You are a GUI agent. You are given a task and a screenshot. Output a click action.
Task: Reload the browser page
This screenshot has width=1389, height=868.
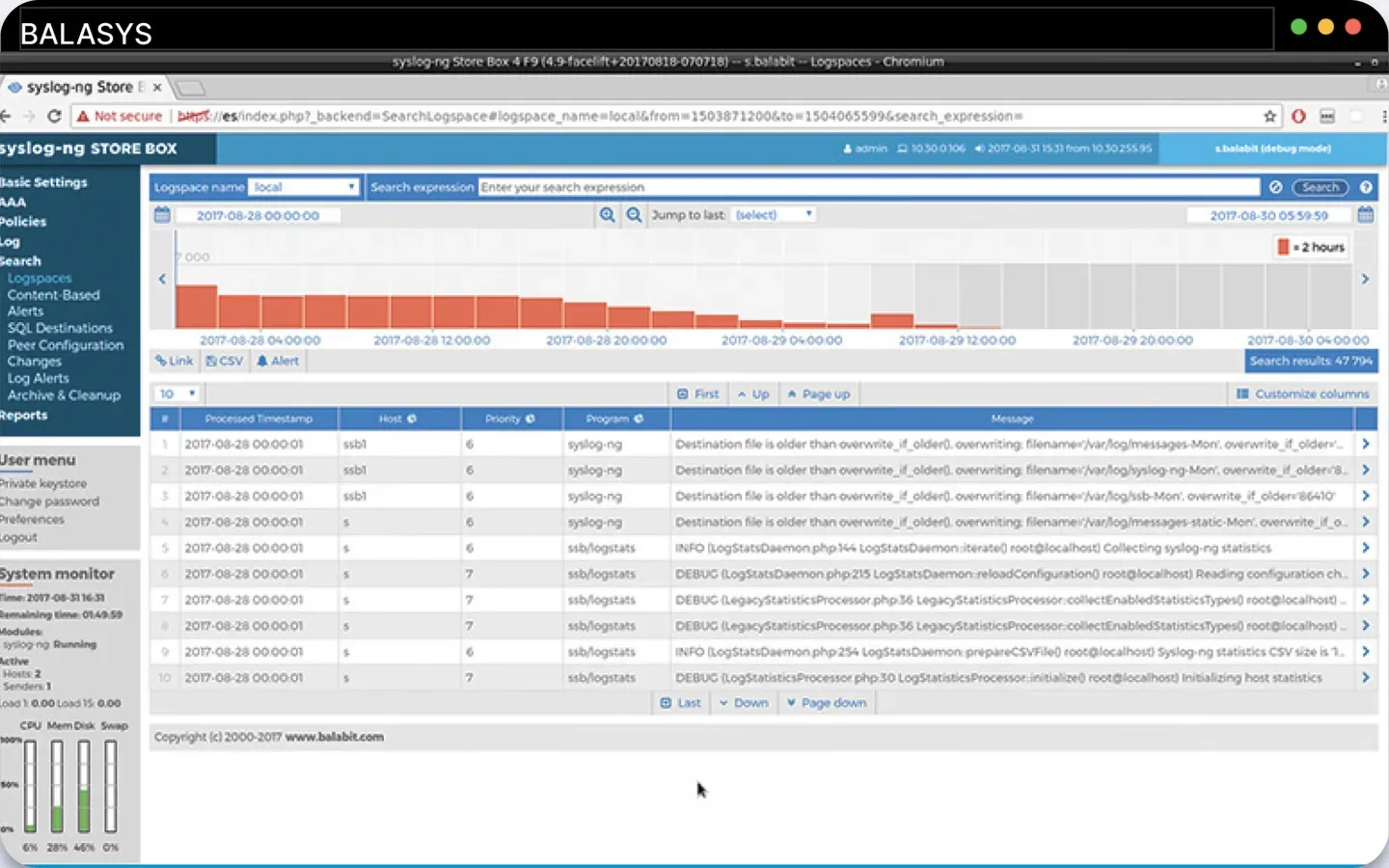(x=54, y=116)
